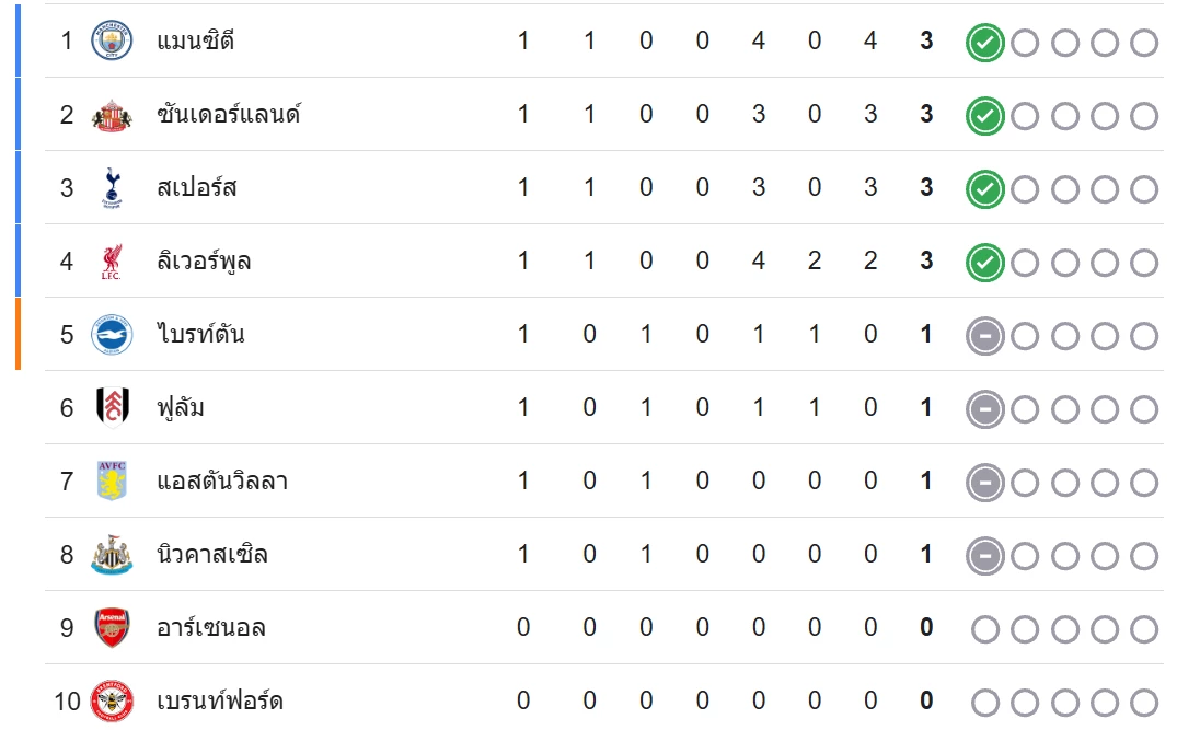Open the แมนซิตี team link
Image resolution: width=1200 pixels, height=730 pixels.
pyautogui.click(x=196, y=41)
